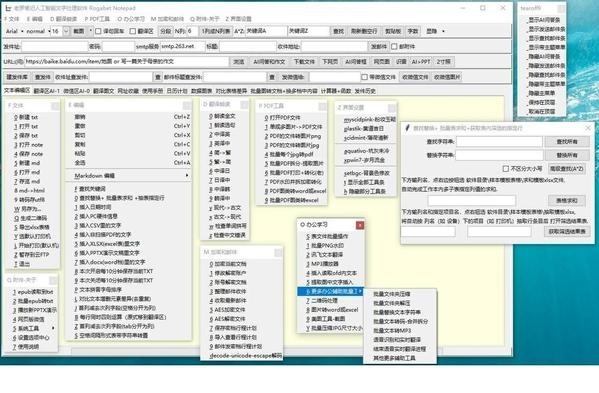599x393 pixels.
Task: Click the Rogabet Notepad title bar app icon
Action: point(8,8)
